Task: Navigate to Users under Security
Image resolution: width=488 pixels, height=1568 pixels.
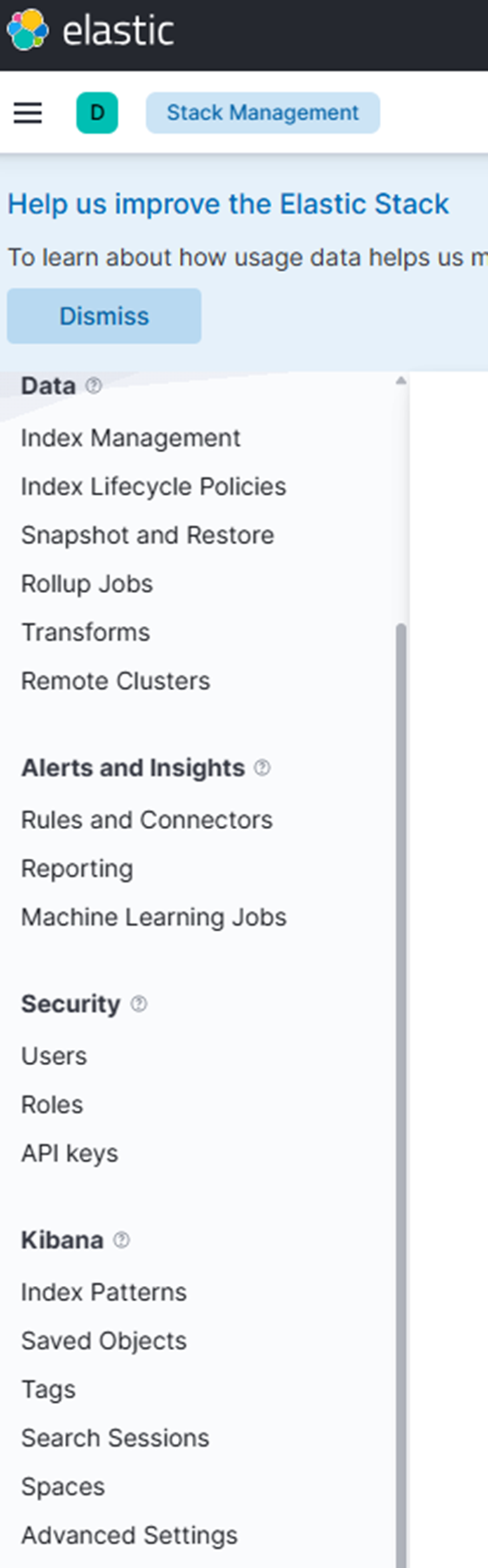Action: click(x=53, y=1056)
